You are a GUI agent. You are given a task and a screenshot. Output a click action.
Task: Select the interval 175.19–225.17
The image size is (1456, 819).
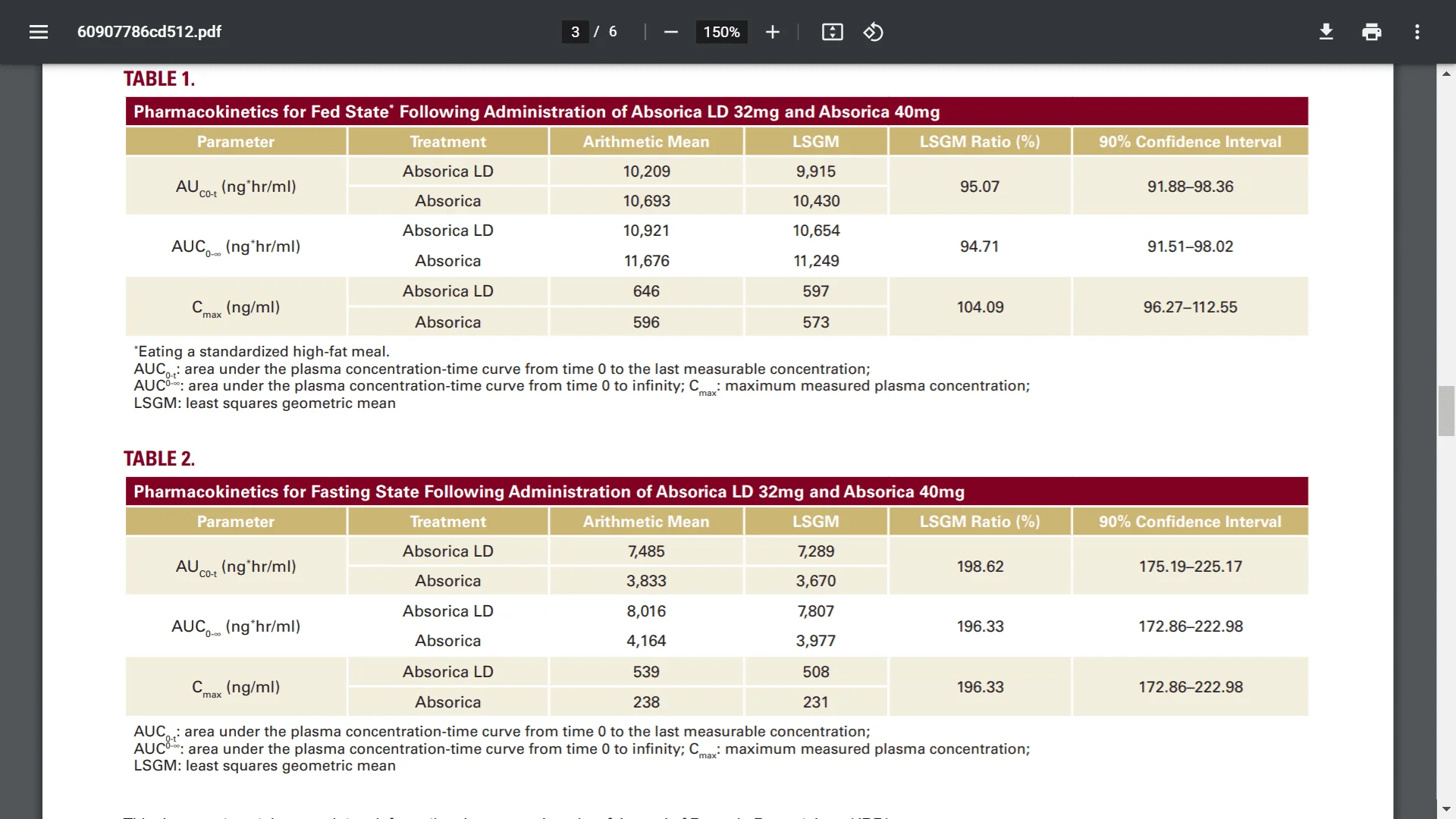(x=1191, y=566)
